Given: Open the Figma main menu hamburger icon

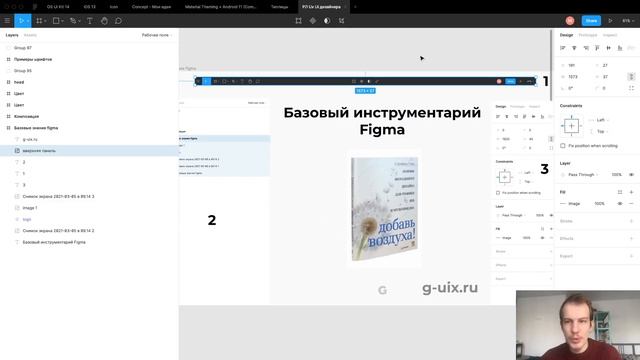Looking at the screenshot, I should [7, 20].
